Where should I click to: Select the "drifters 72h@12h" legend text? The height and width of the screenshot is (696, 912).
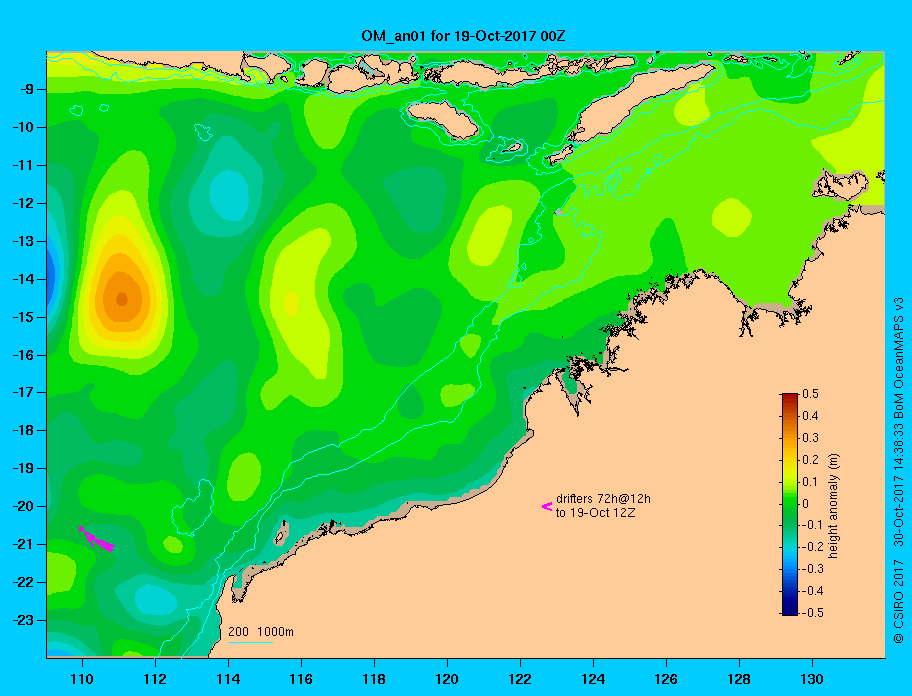click(x=603, y=499)
